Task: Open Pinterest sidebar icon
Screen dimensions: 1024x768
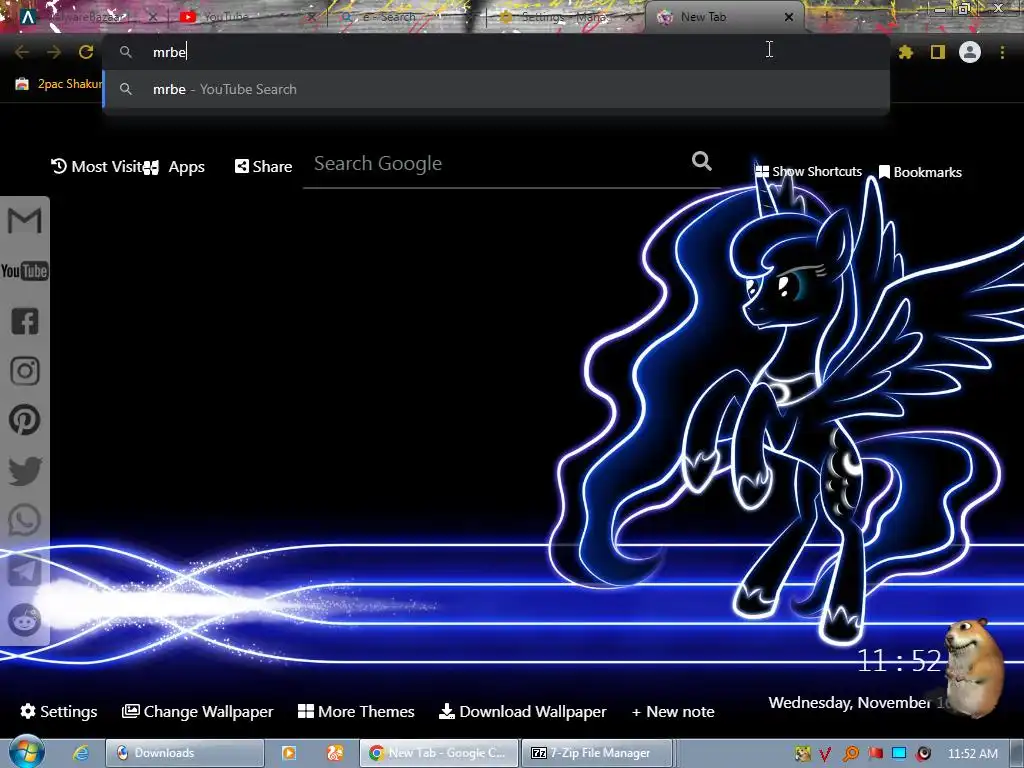Action: [25, 420]
